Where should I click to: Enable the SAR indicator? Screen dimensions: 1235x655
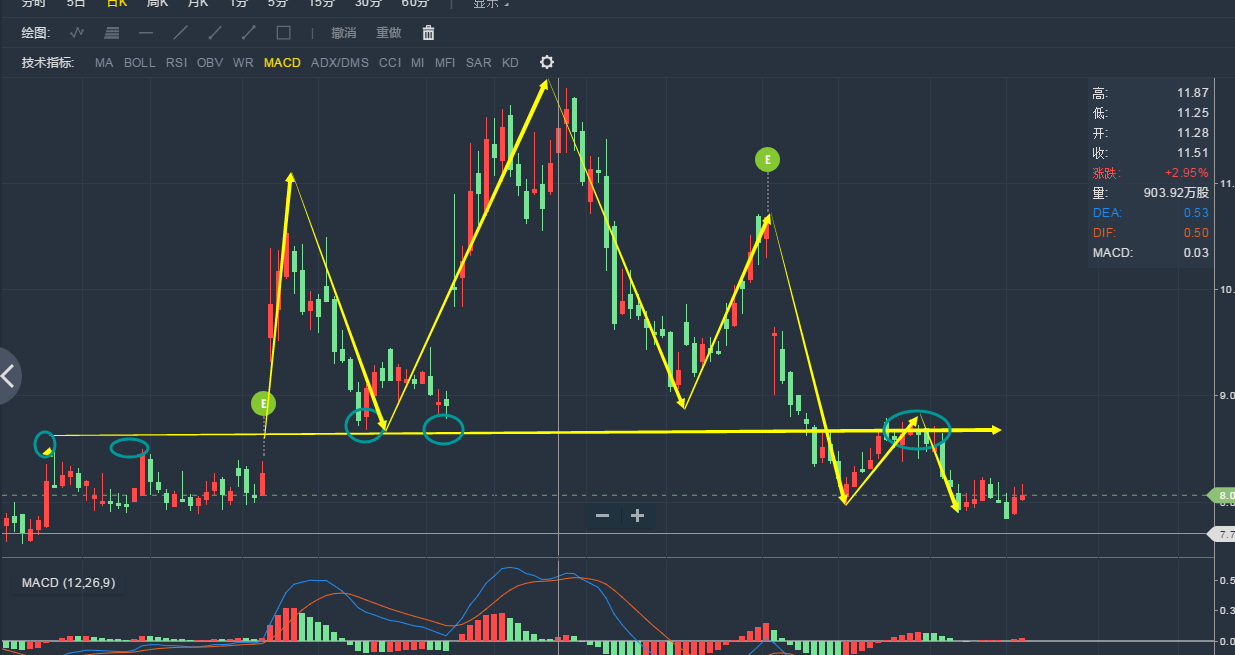pos(479,62)
